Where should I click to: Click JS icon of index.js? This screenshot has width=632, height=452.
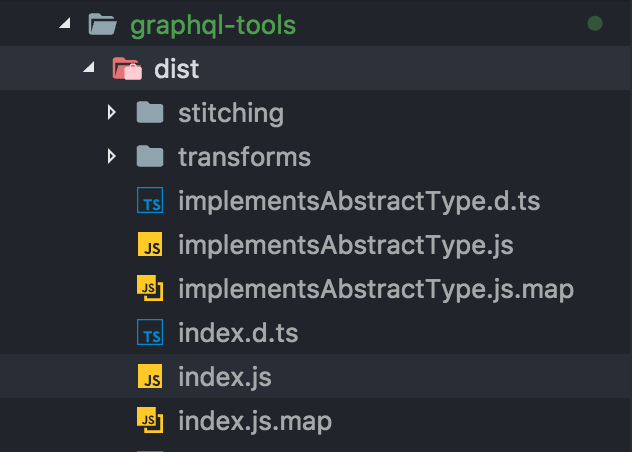point(150,376)
